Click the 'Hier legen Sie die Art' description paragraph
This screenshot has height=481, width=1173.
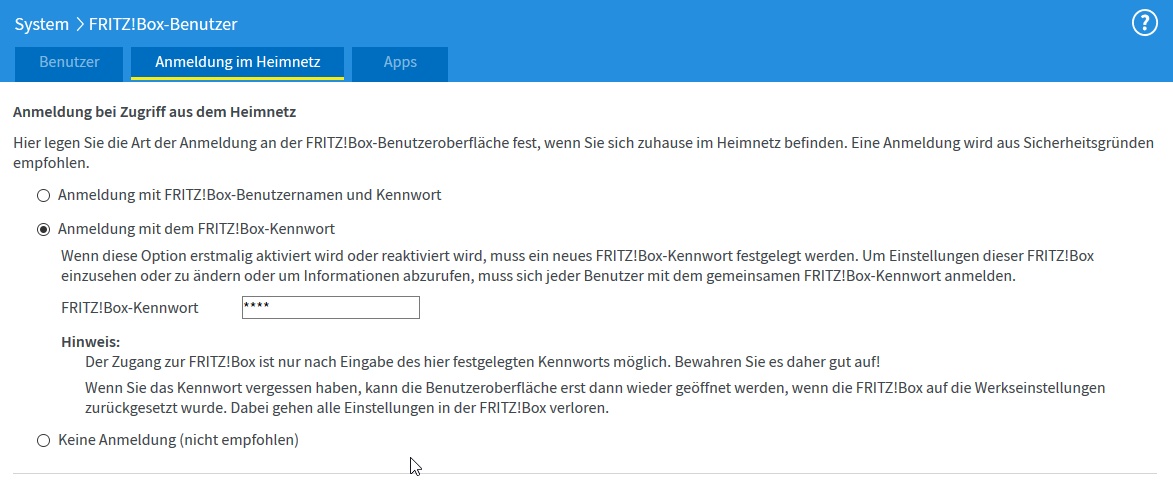point(584,152)
